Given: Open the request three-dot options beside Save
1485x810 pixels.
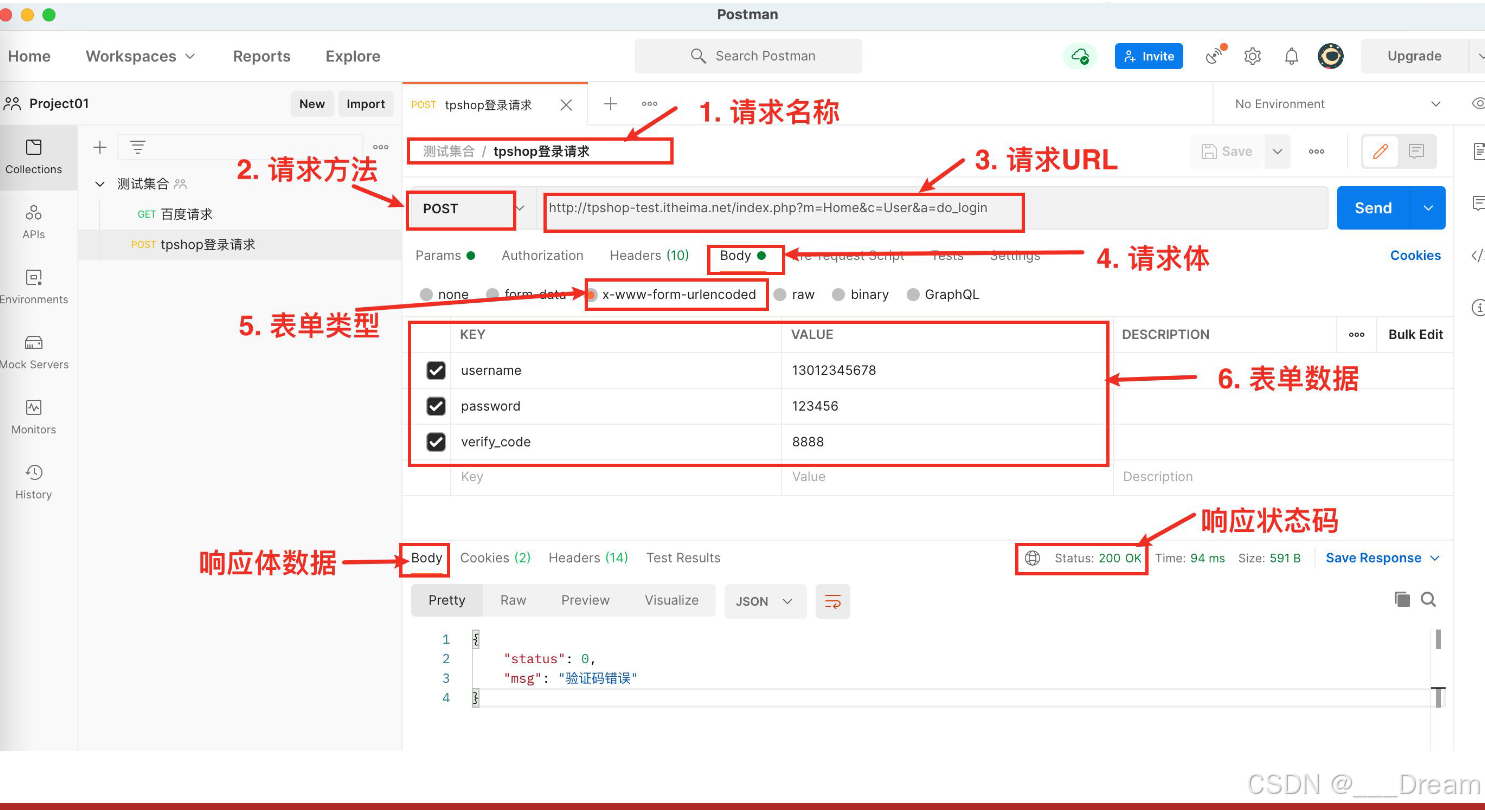Looking at the screenshot, I should (x=1317, y=152).
